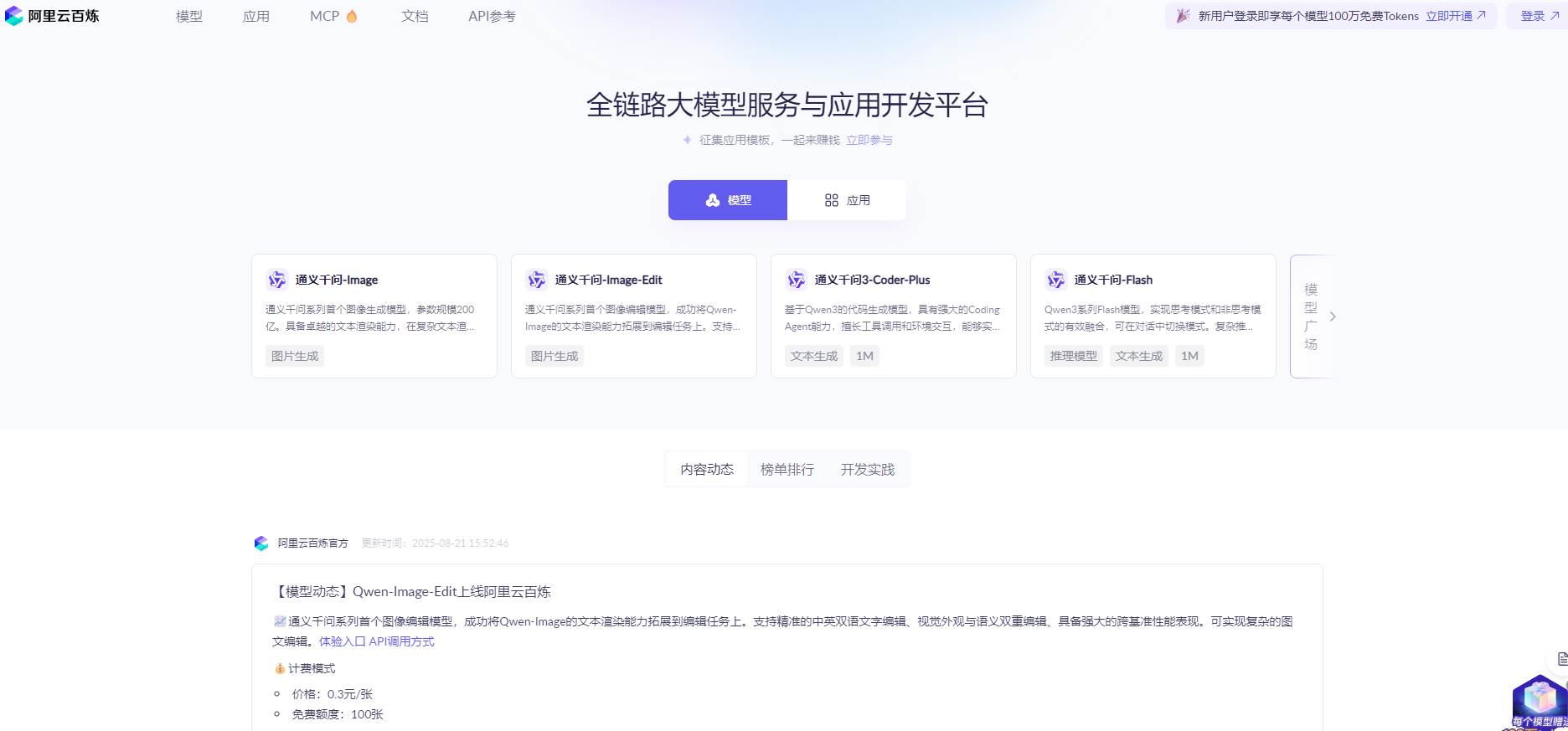Open the 通义千问-Flash card title
The width and height of the screenshot is (1568, 731).
1114,280
